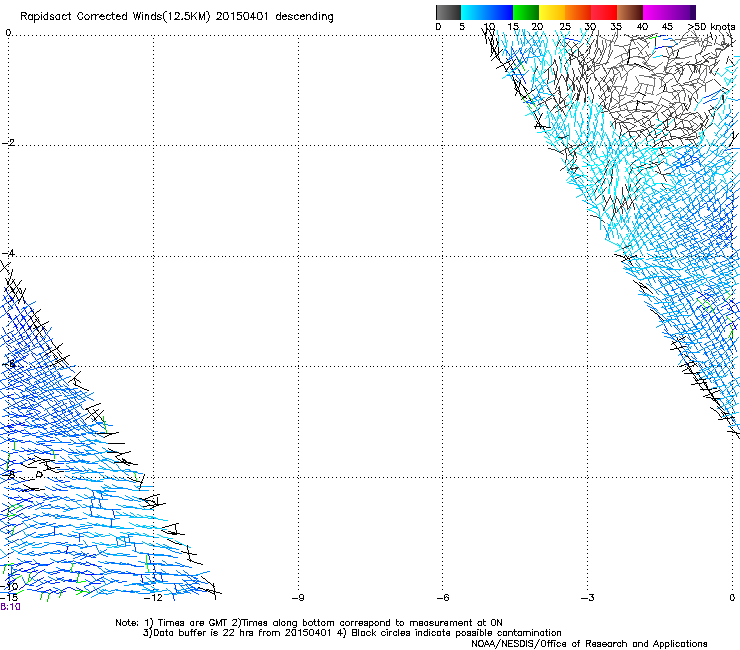Click the -15 longitude axis label
Screen dimensions: 740x650
coord(9,598)
